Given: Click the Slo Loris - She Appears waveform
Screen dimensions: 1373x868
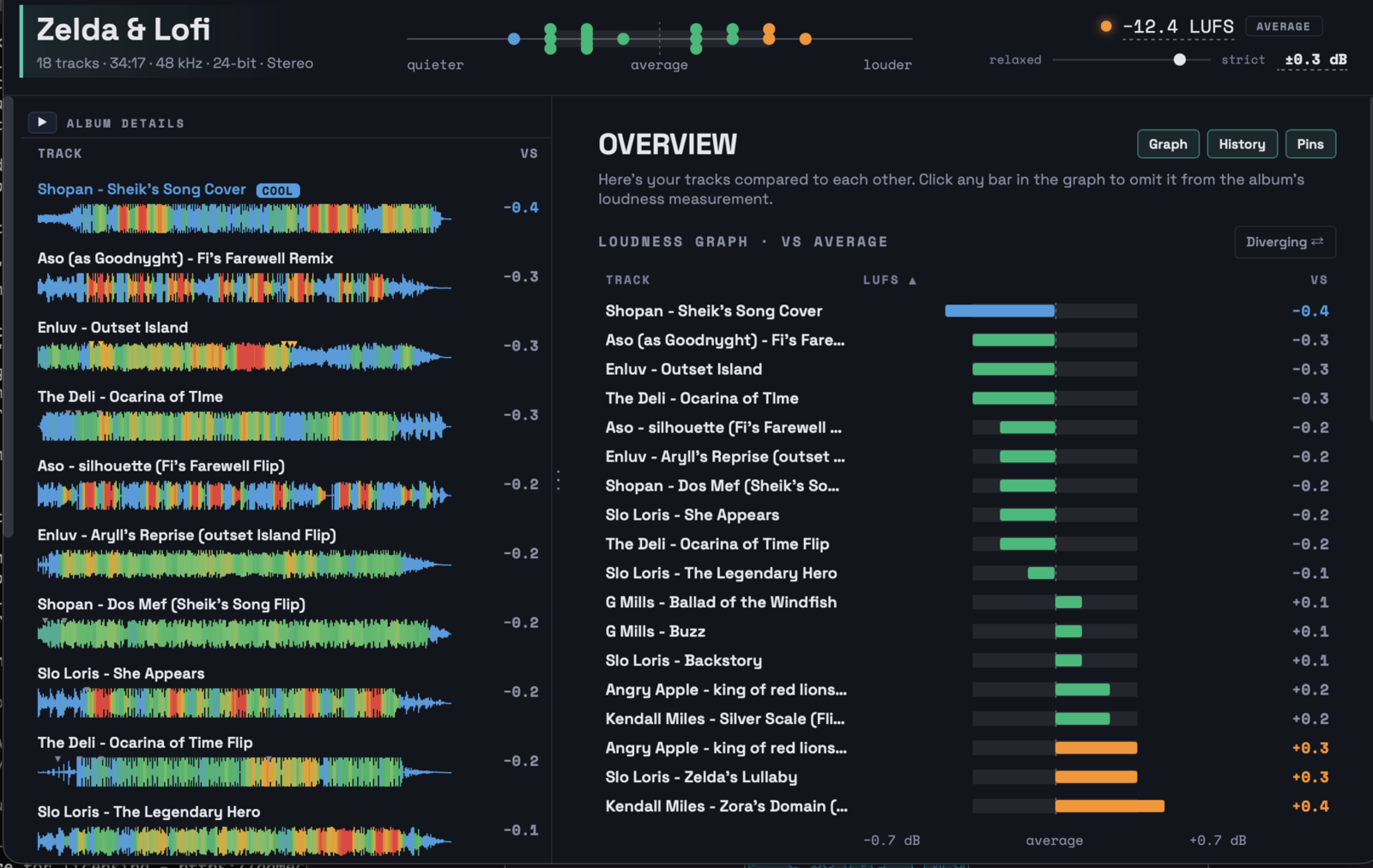Looking at the screenshot, I should [x=244, y=703].
